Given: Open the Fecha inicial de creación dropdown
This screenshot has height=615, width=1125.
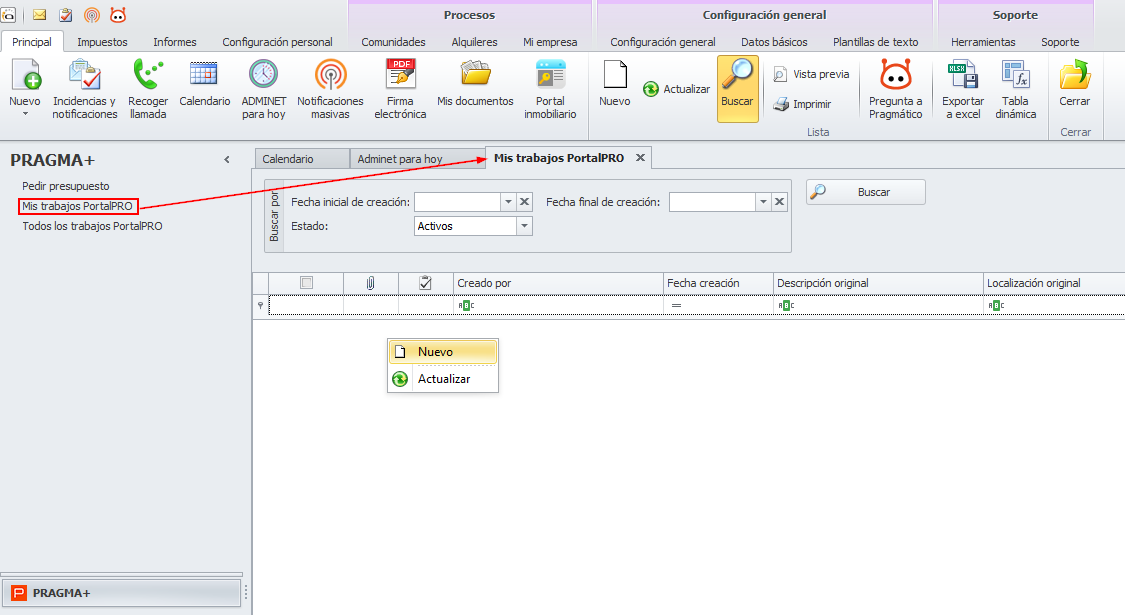Looking at the screenshot, I should (x=508, y=202).
